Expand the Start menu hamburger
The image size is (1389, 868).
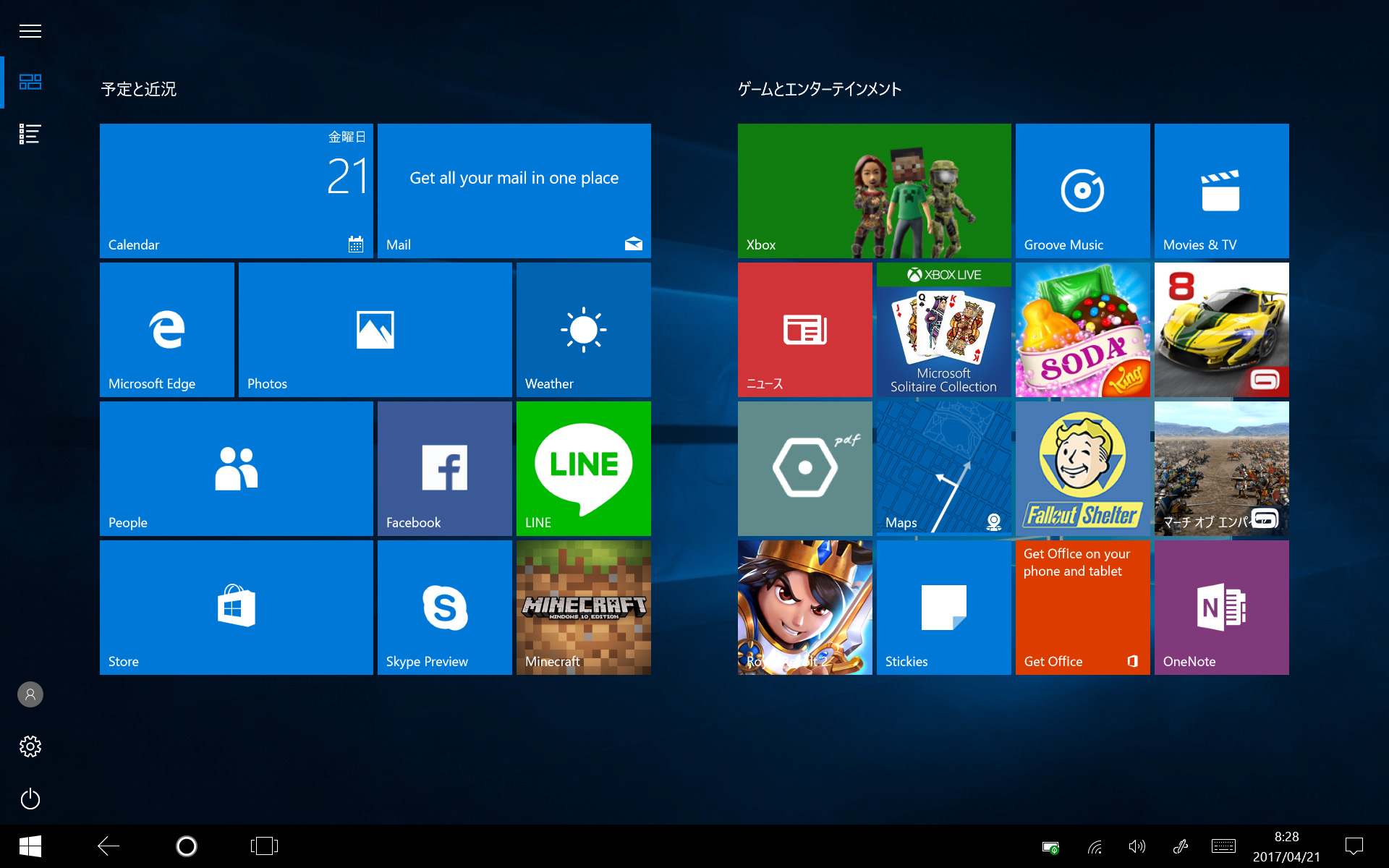[30, 31]
